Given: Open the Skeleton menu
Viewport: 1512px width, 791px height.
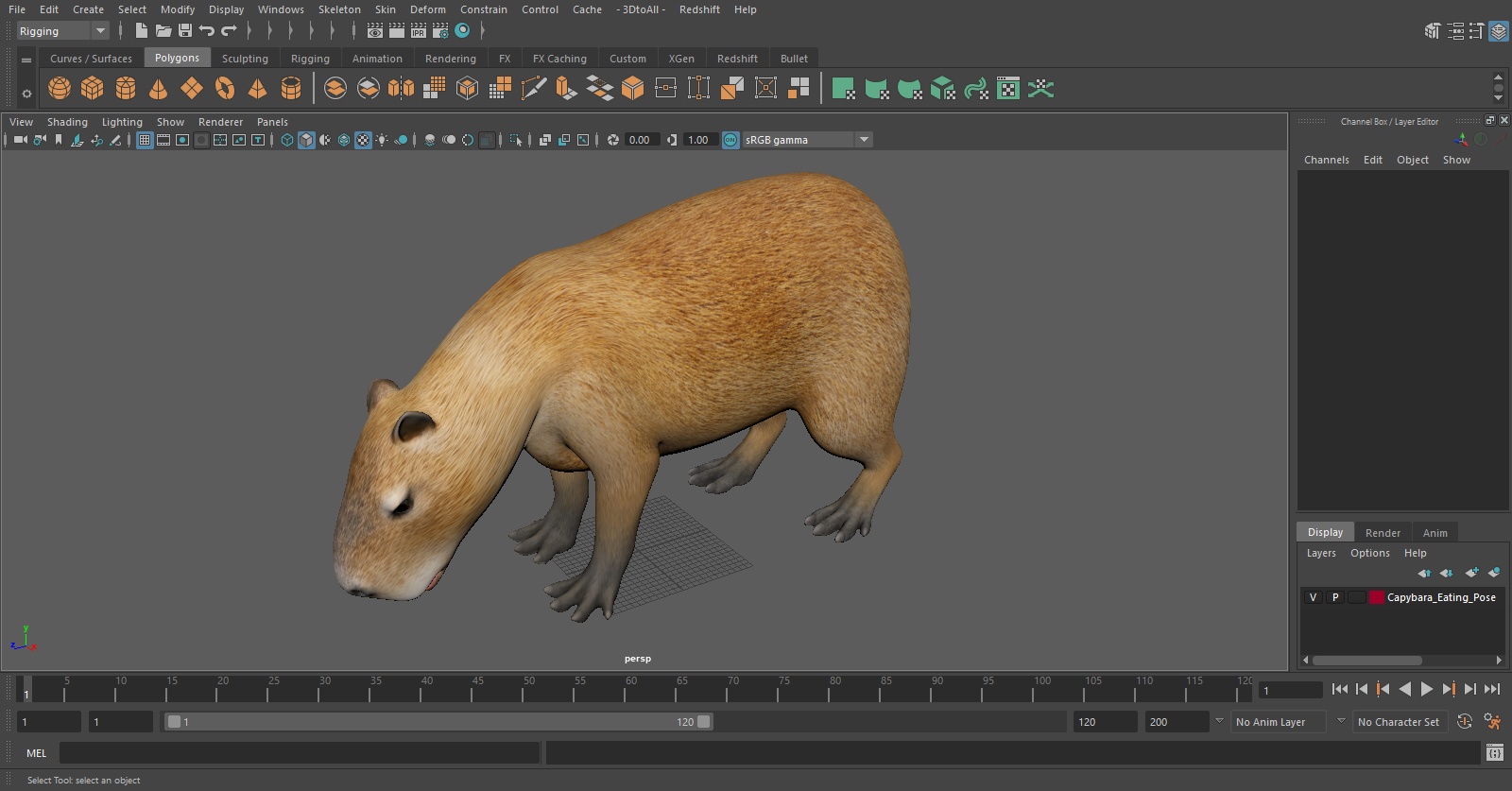Looking at the screenshot, I should (x=339, y=9).
